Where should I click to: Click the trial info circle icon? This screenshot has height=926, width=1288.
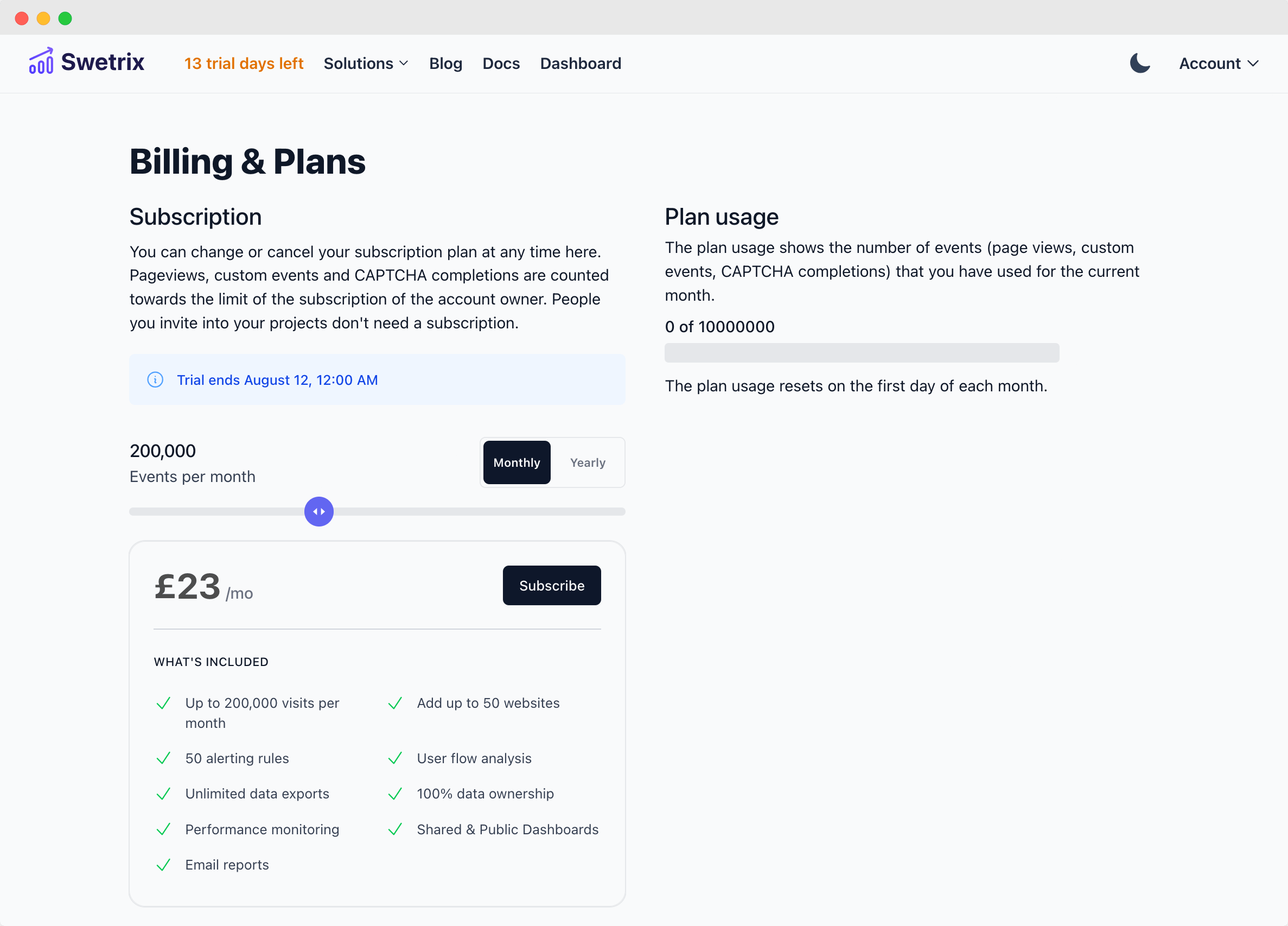pos(155,379)
